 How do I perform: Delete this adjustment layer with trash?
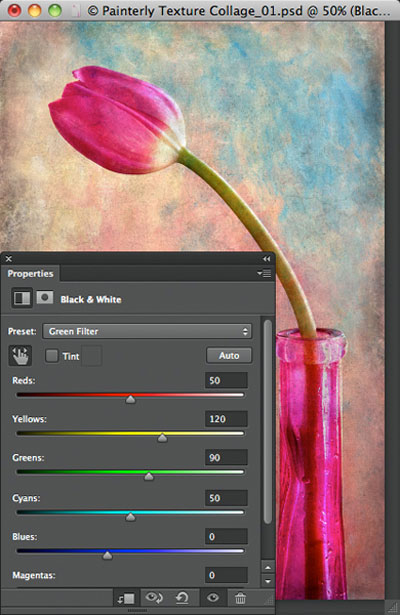point(240,599)
